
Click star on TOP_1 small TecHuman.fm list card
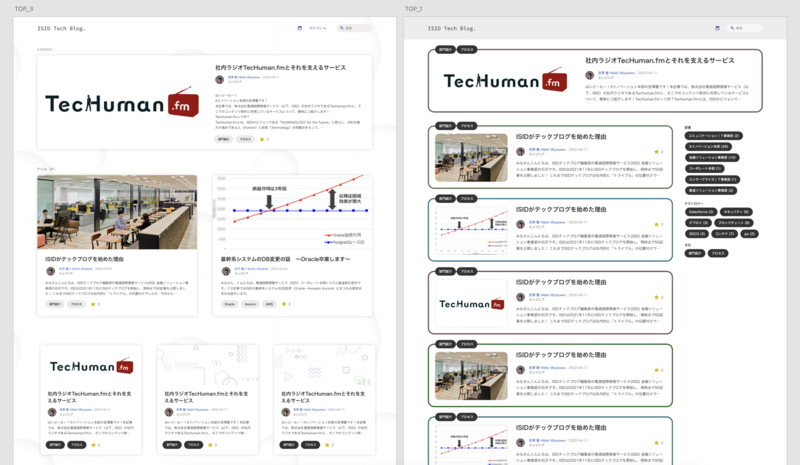click(x=657, y=297)
